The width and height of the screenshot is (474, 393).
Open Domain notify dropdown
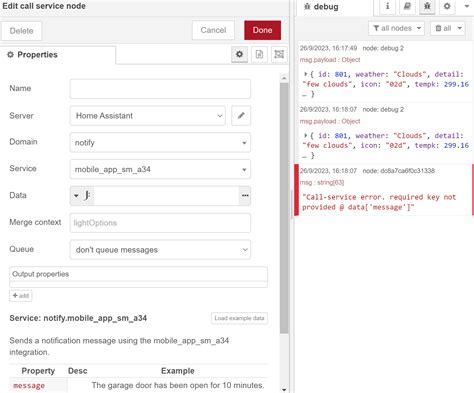click(x=160, y=143)
